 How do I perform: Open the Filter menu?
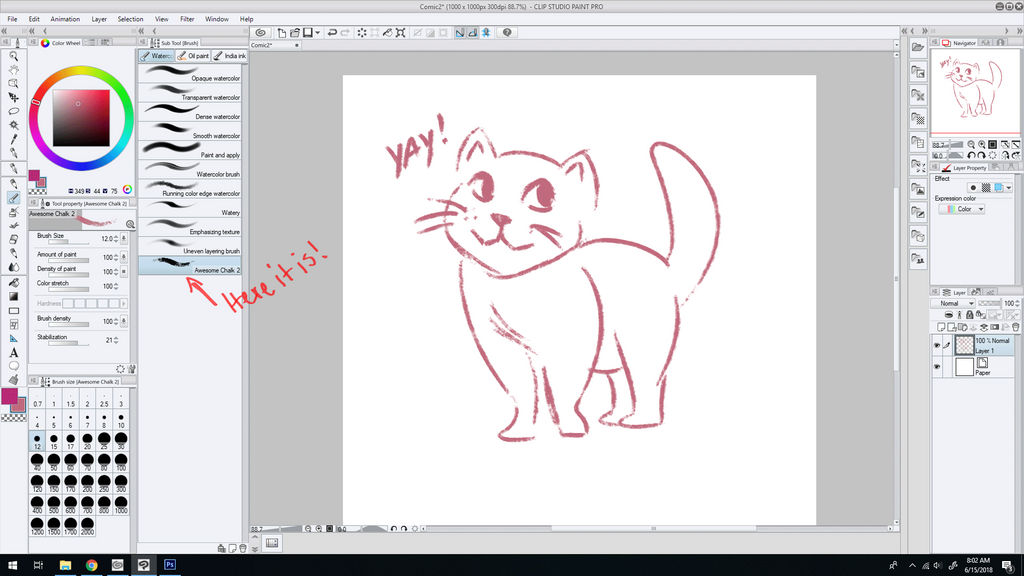(187, 19)
